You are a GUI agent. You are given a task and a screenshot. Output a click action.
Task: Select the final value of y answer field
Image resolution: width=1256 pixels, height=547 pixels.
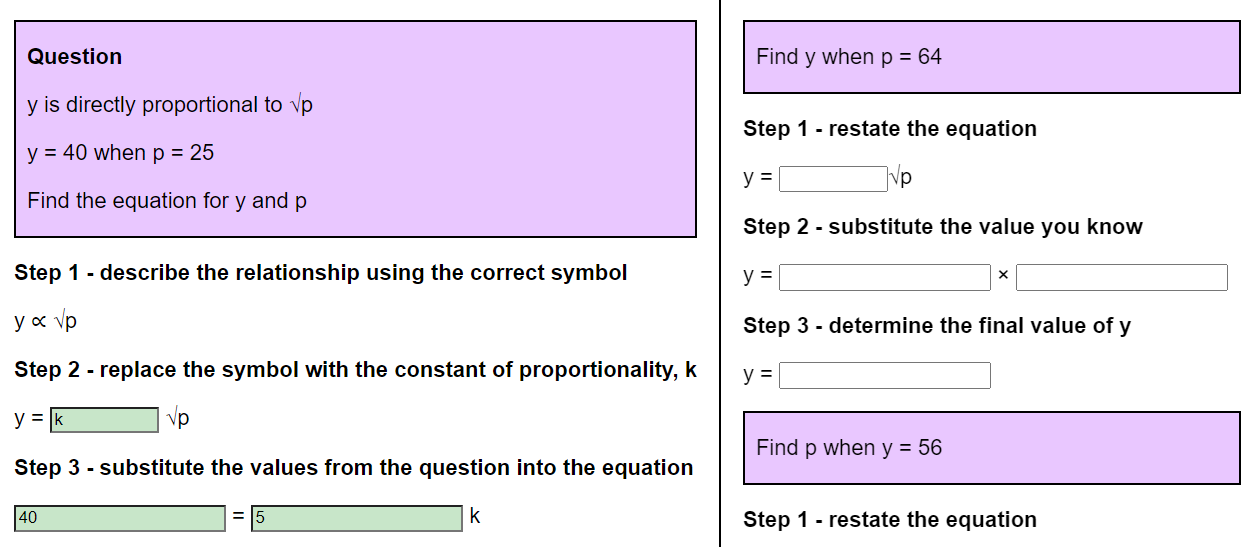click(884, 376)
